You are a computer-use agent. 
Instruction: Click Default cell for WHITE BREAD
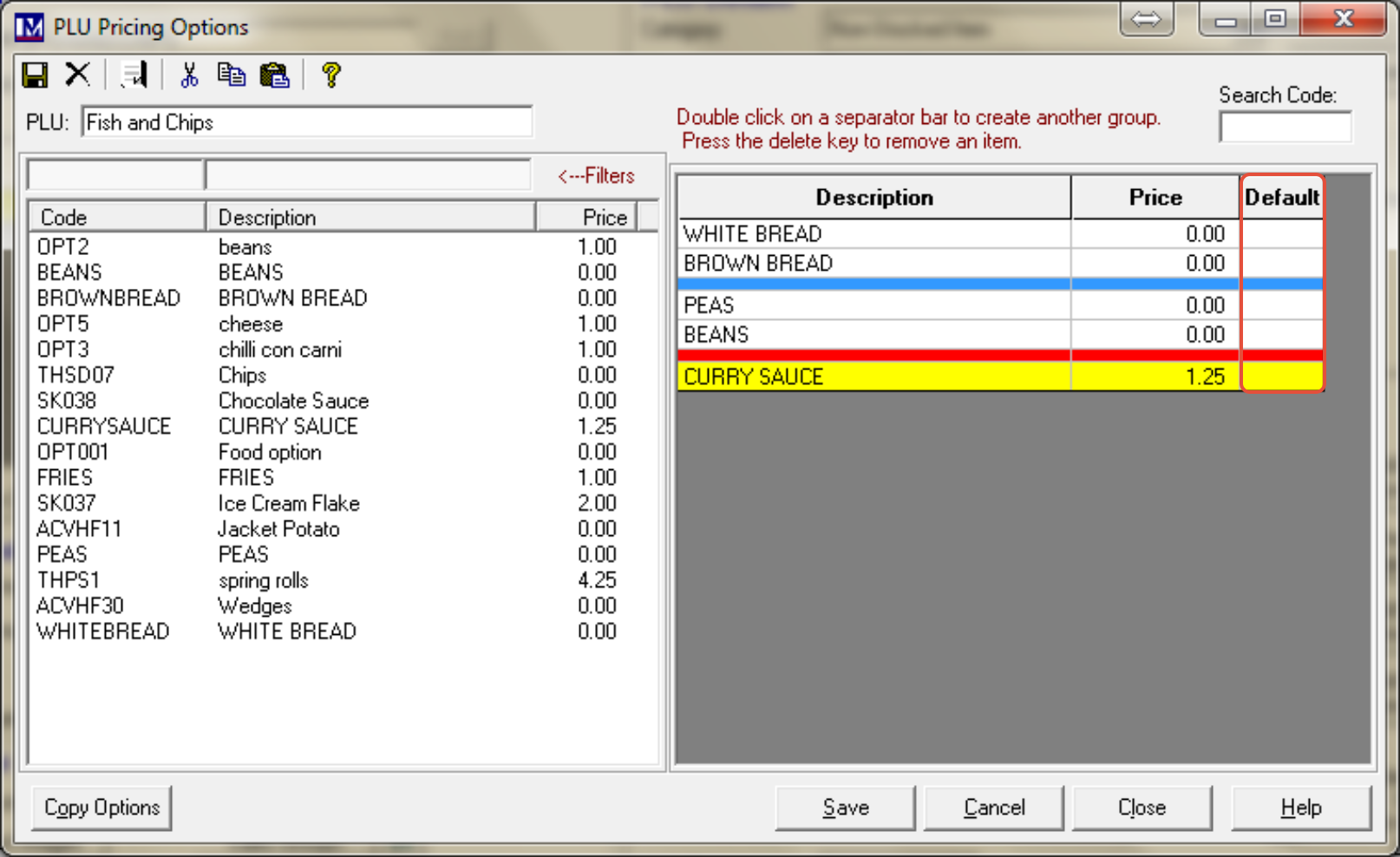pyautogui.click(x=1282, y=234)
